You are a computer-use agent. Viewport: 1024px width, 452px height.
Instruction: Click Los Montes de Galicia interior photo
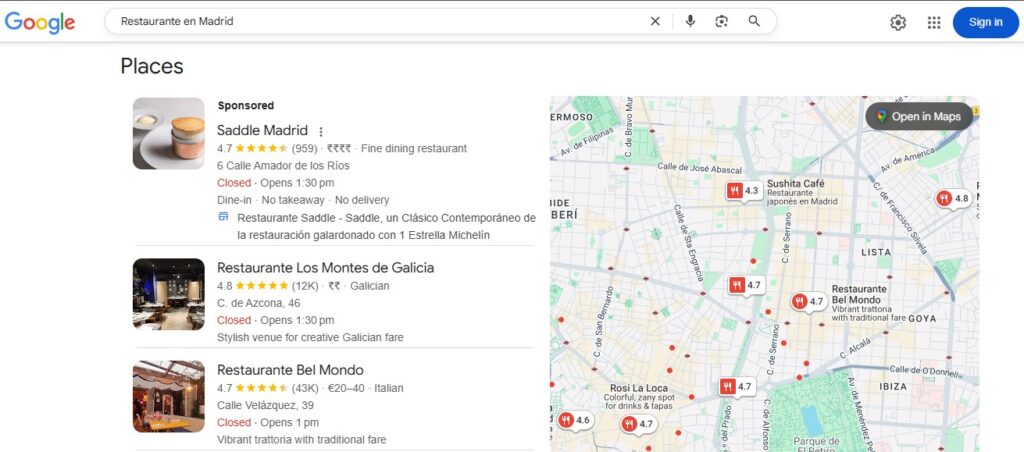click(x=168, y=294)
